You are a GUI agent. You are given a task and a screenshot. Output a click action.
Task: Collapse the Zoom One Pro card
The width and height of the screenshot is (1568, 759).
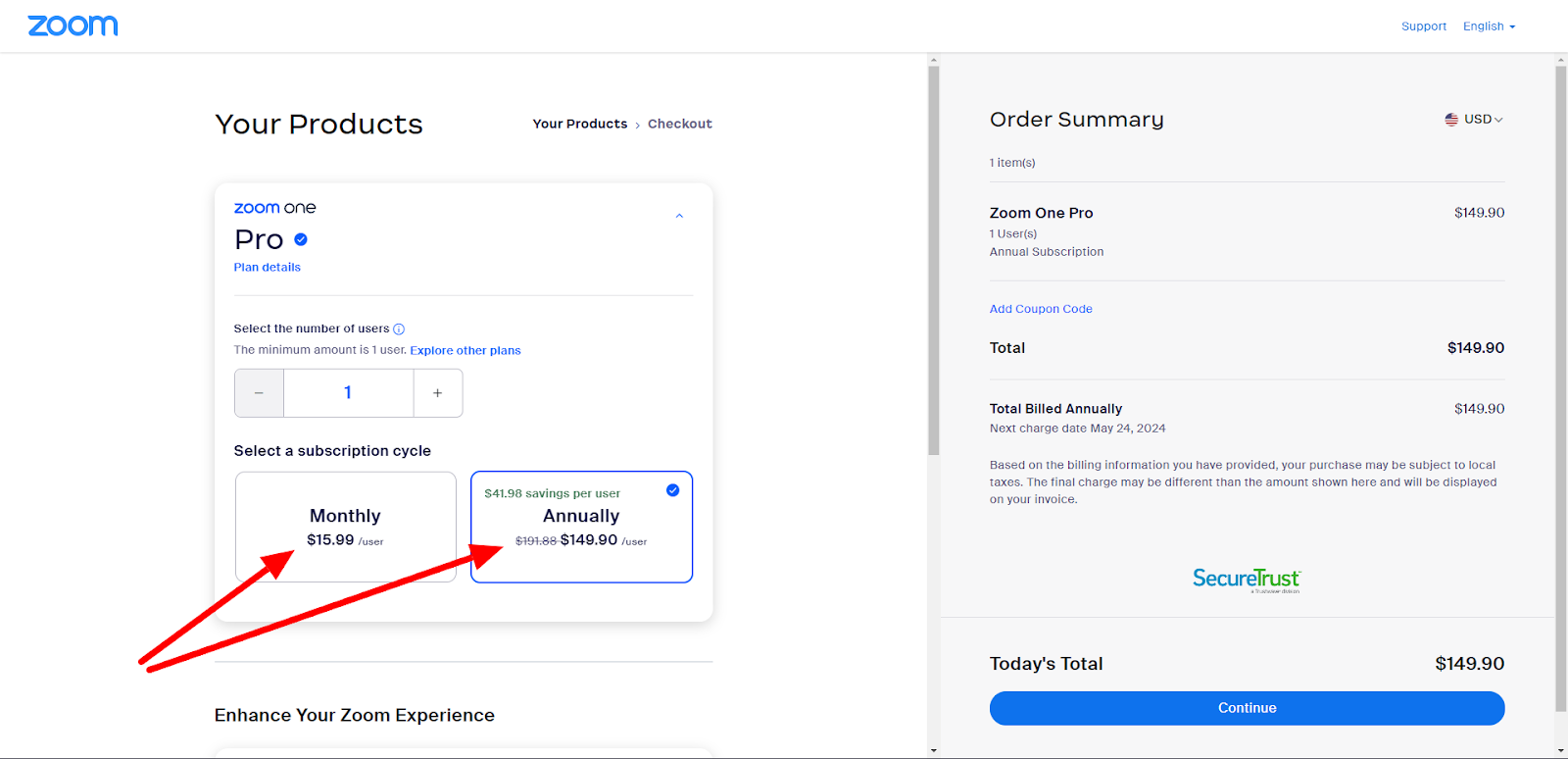(x=679, y=216)
